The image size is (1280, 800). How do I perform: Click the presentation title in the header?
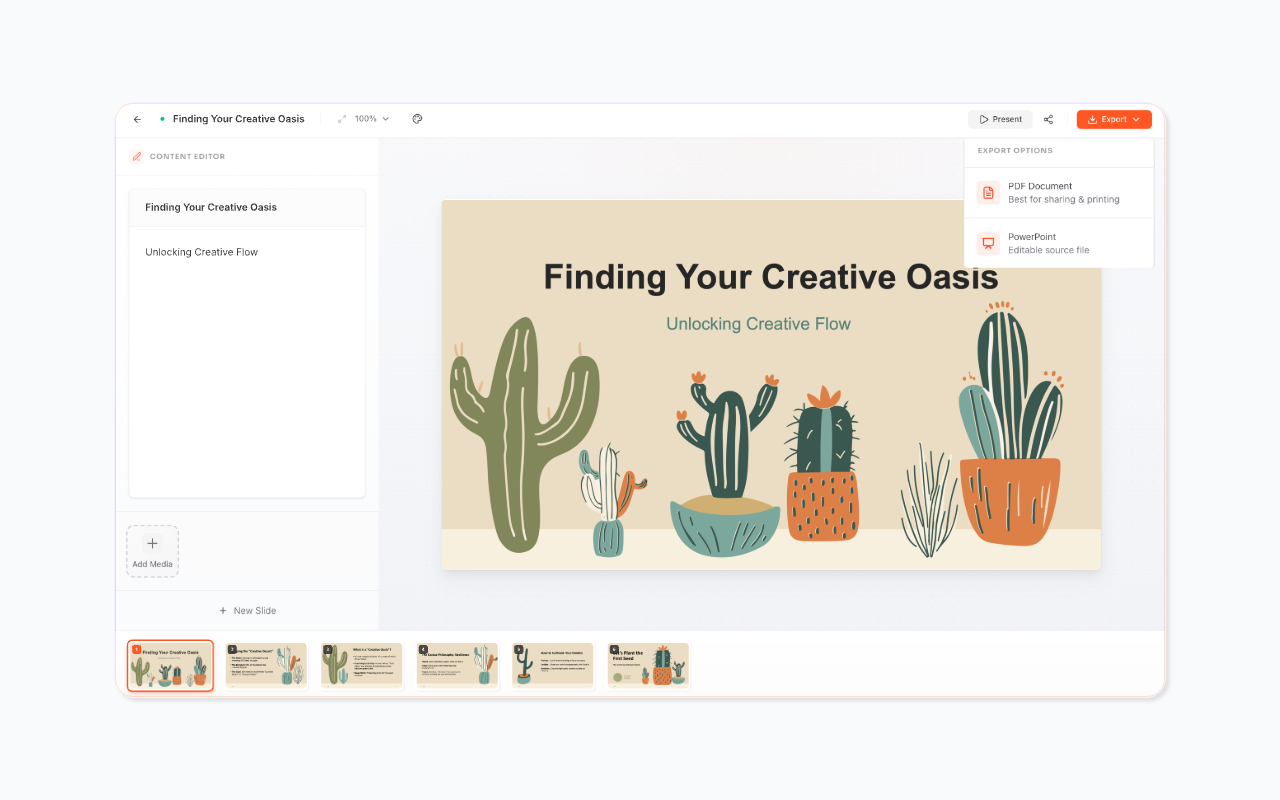(238, 119)
